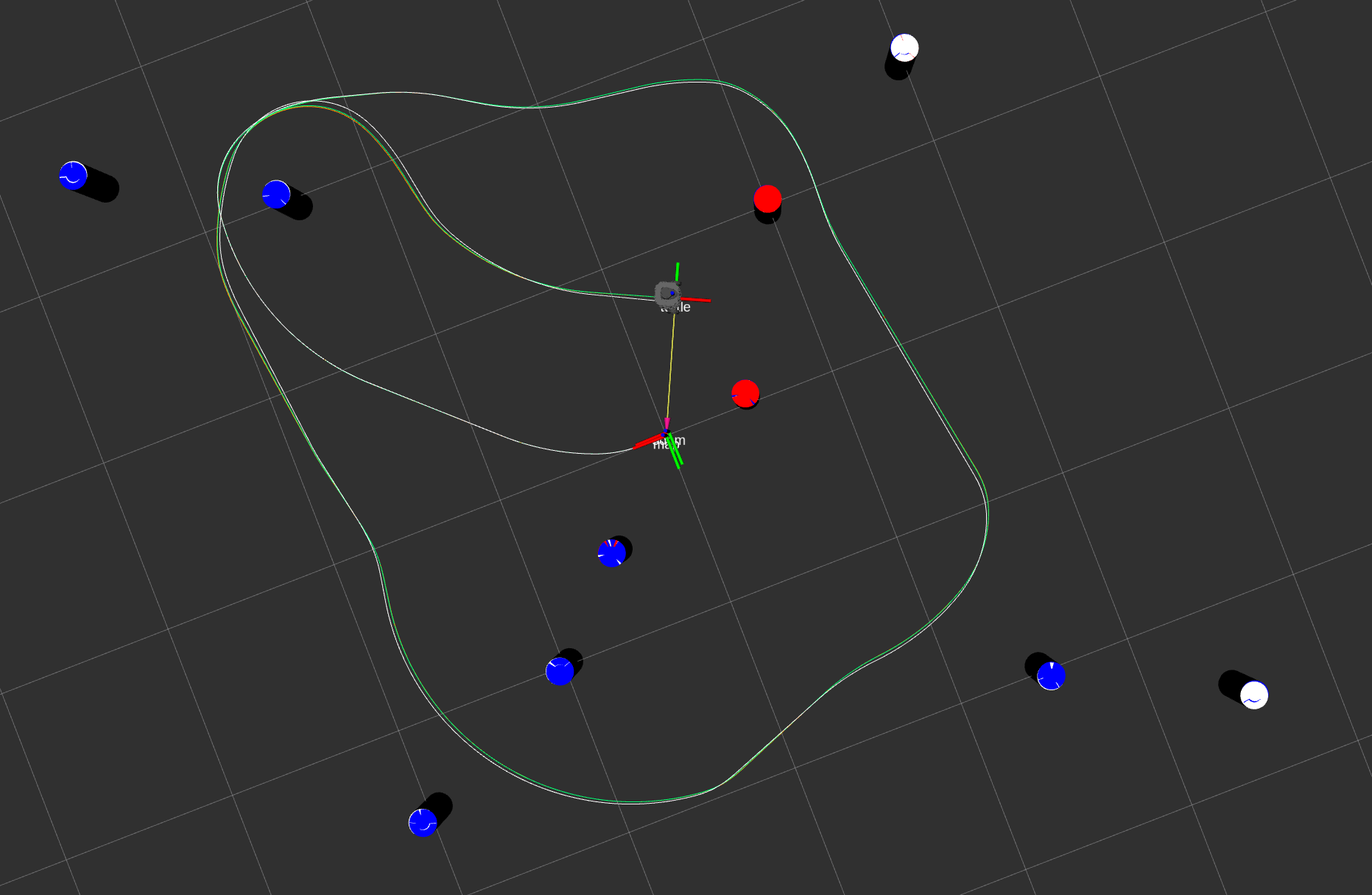Select the yellow TF link line
This screenshot has width=1372, height=895.
point(671,365)
